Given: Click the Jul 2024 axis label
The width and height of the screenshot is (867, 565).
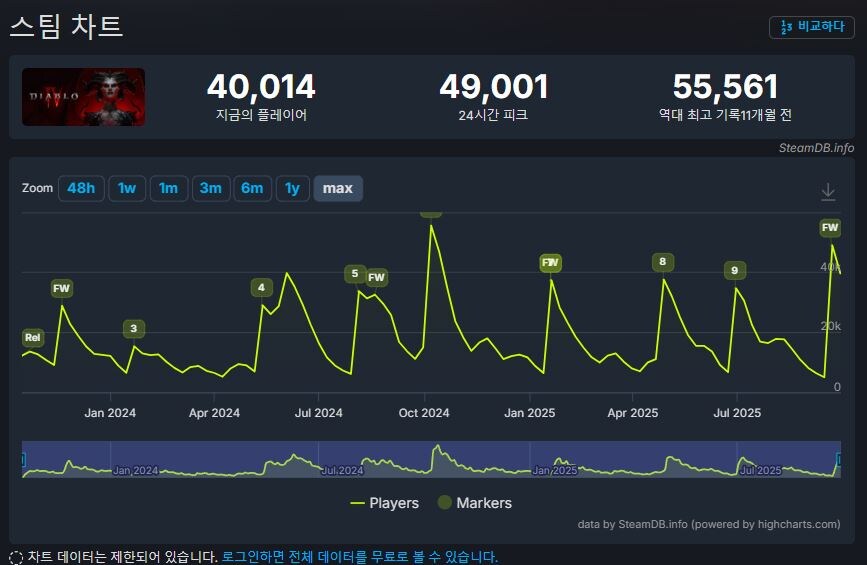Looking at the screenshot, I should (318, 413).
